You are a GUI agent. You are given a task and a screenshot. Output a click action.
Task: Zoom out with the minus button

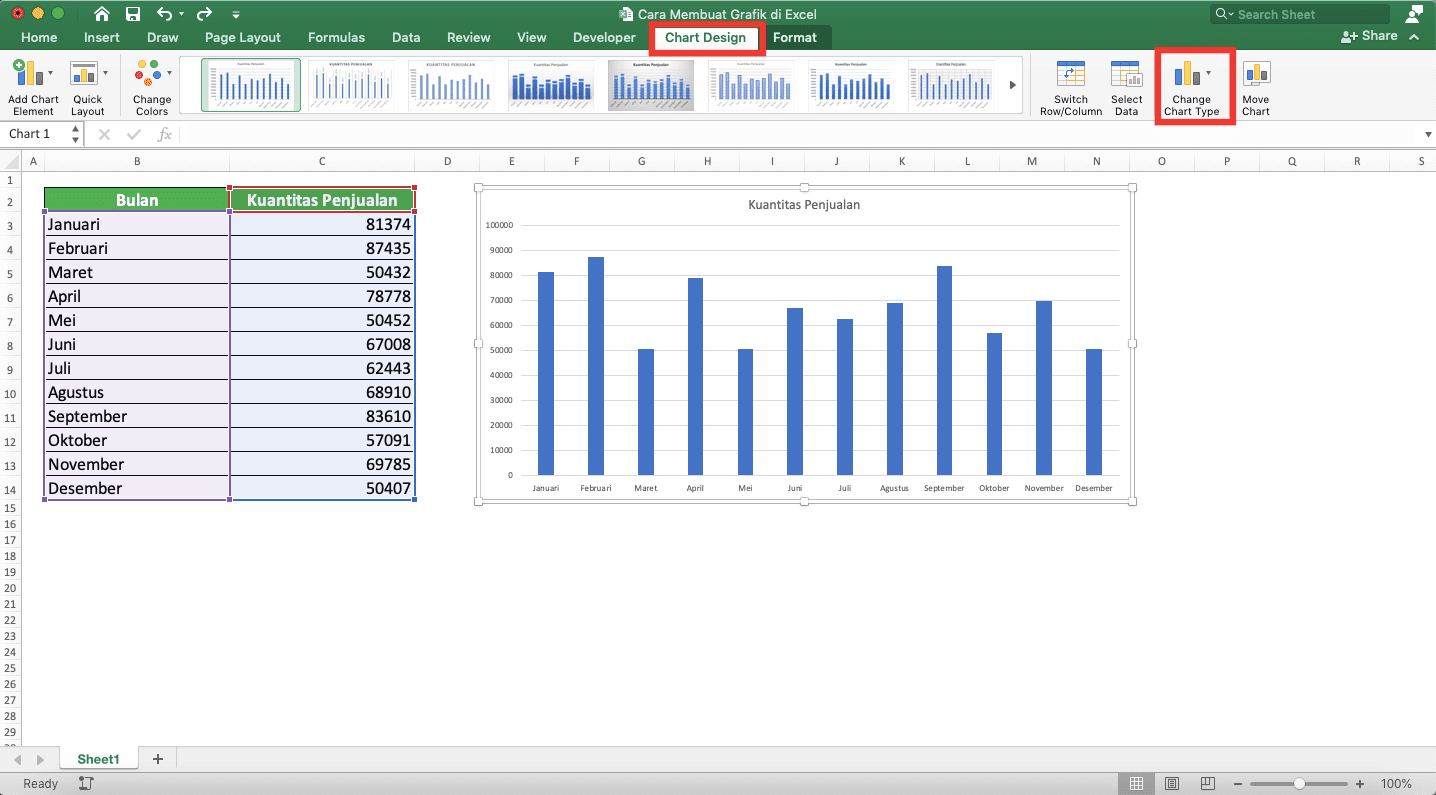tap(1238, 784)
